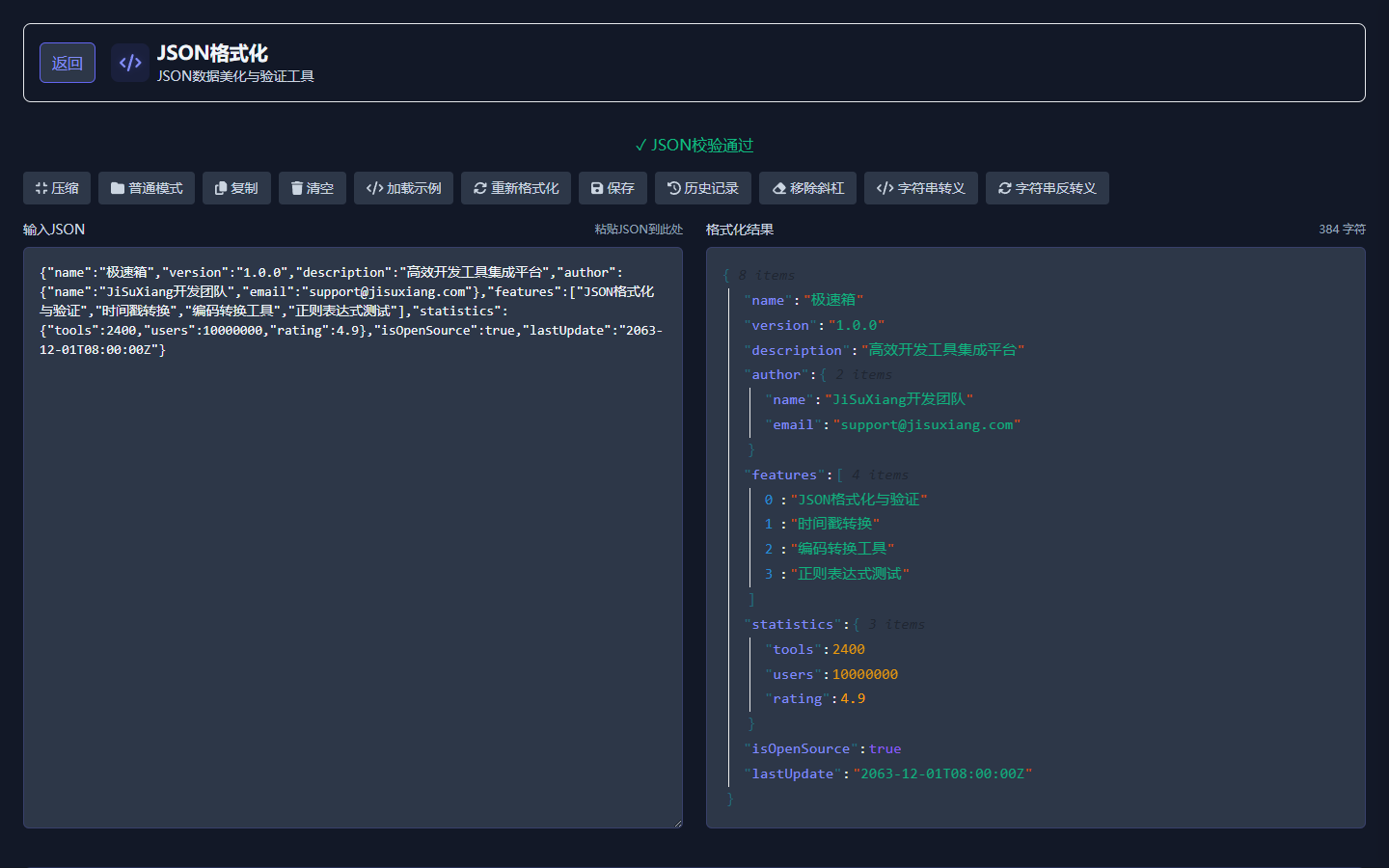The width and height of the screenshot is (1389, 868).
Task: Click the "lastUpdate" key in the result
Action: 792,773
